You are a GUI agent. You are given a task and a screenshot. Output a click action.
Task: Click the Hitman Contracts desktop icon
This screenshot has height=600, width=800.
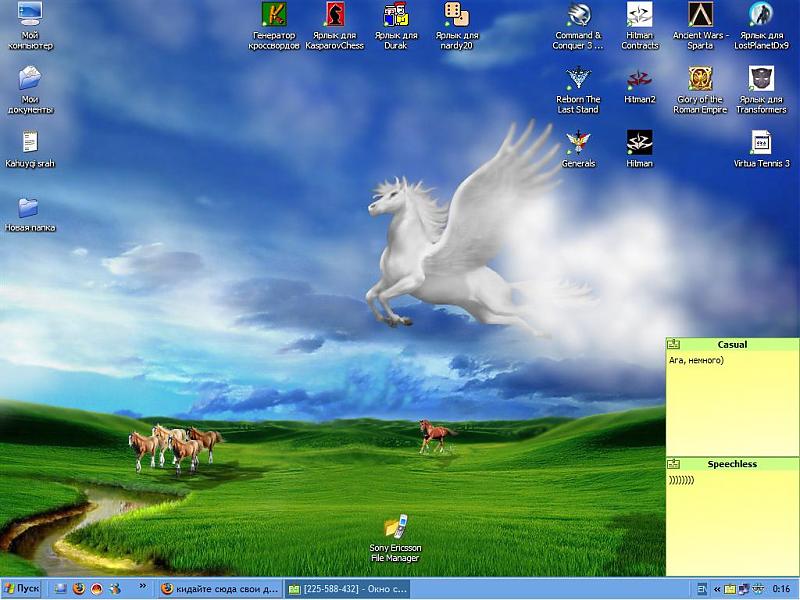[x=639, y=15]
